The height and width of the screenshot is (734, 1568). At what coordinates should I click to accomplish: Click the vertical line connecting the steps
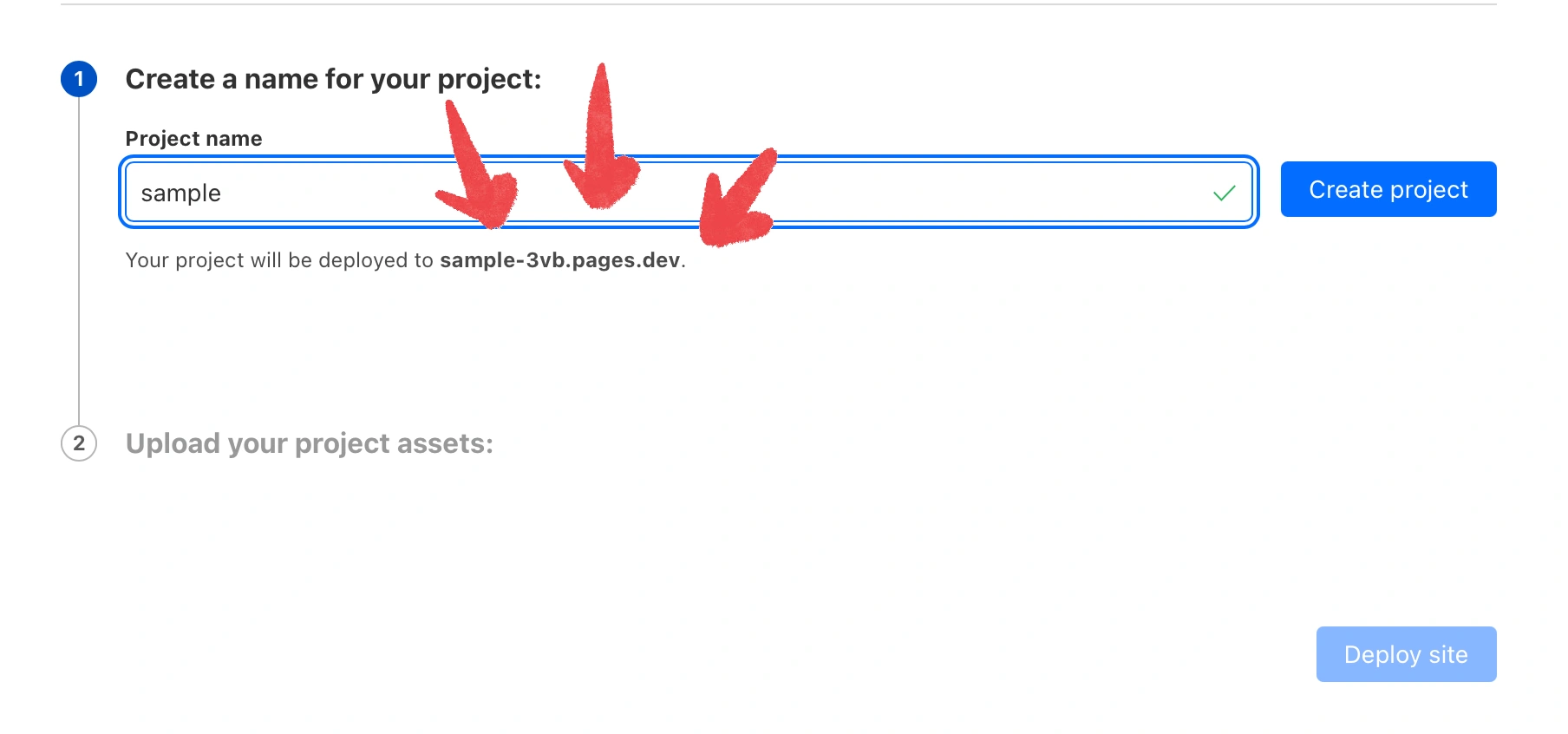pyautogui.click(x=79, y=260)
